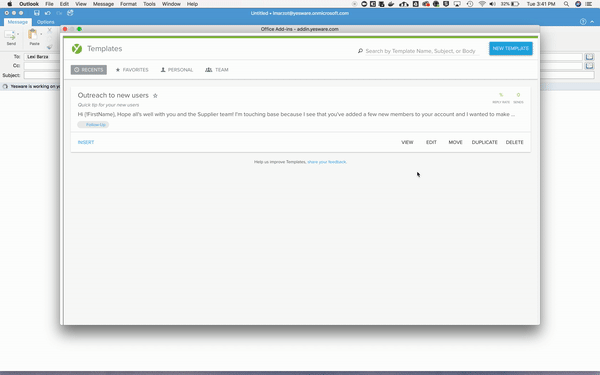Open the Window menu
600x375 pixels.
point(171,4)
